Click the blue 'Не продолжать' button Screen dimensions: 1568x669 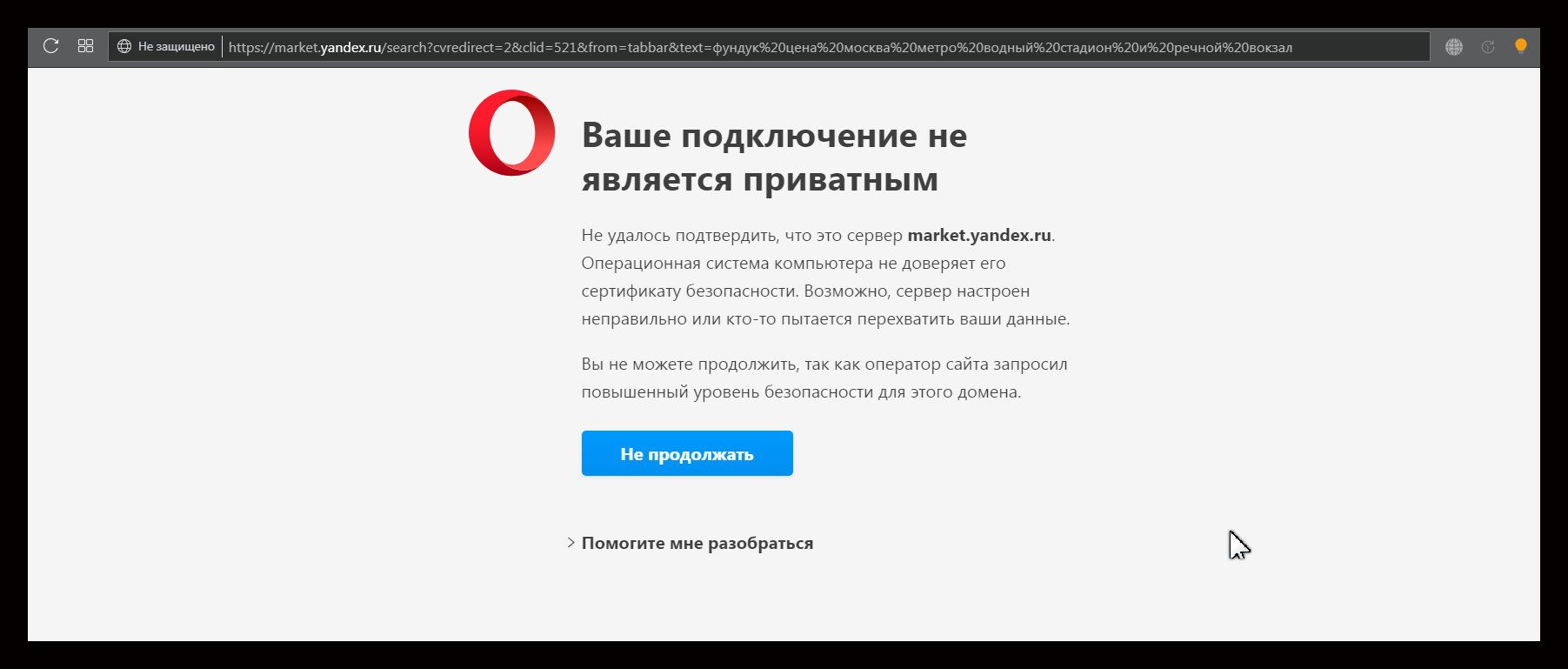[687, 453]
